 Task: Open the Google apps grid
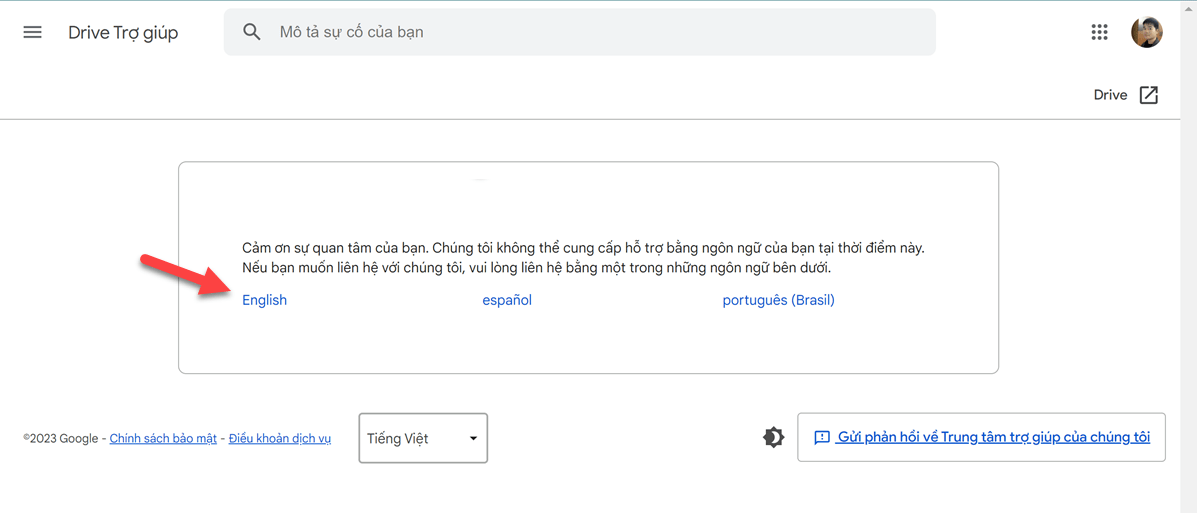[x=1099, y=32]
